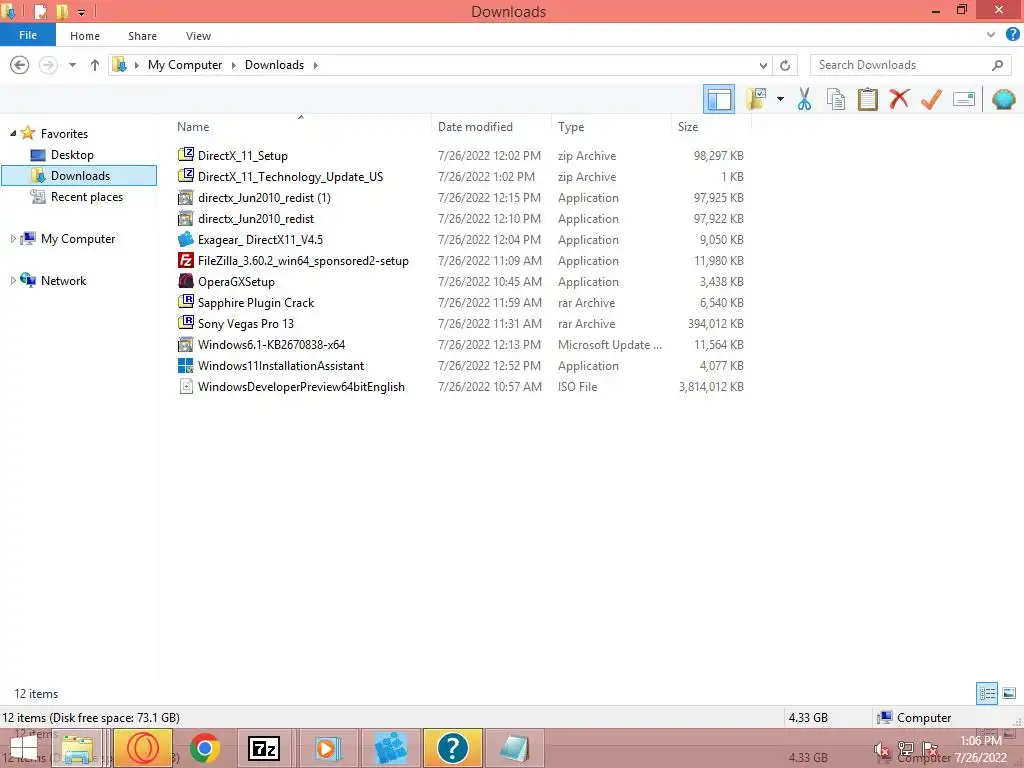Go up one folder level
This screenshot has width=1024, height=768.
95,65
